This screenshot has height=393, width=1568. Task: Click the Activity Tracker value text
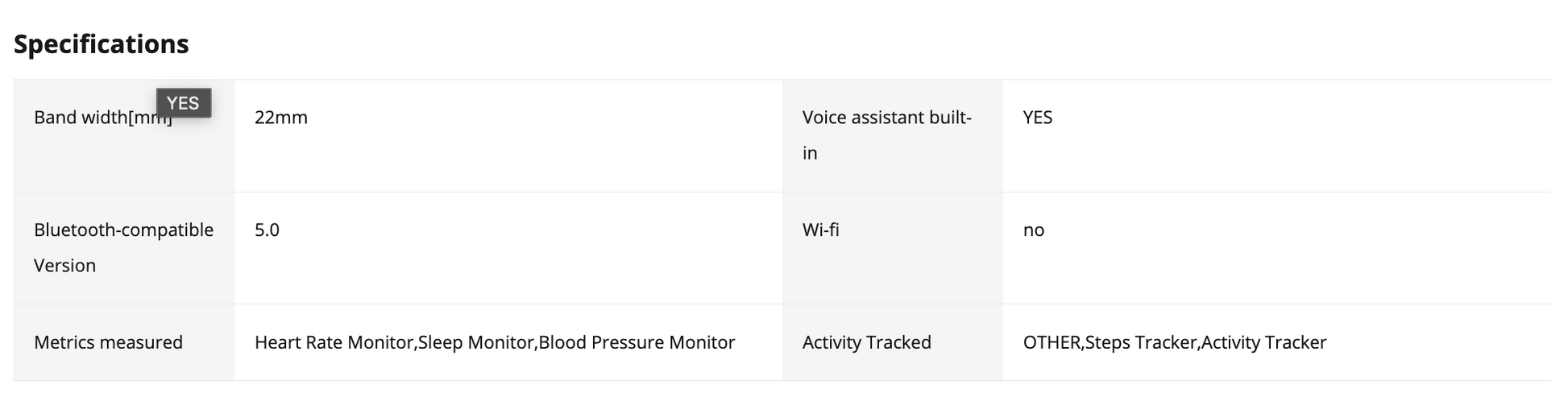(1263, 342)
